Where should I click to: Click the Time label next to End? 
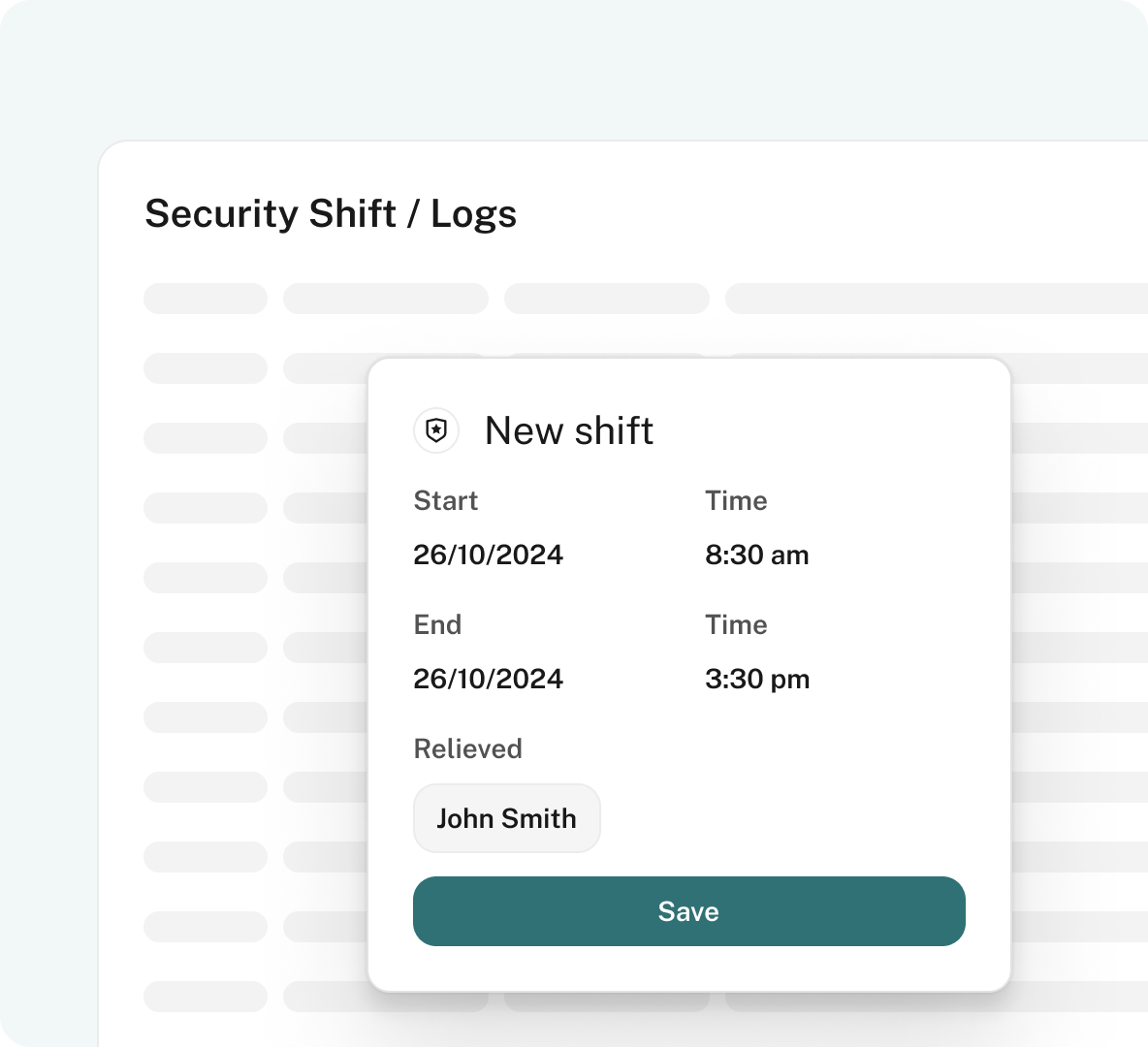pyautogui.click(x=736, y=625)
